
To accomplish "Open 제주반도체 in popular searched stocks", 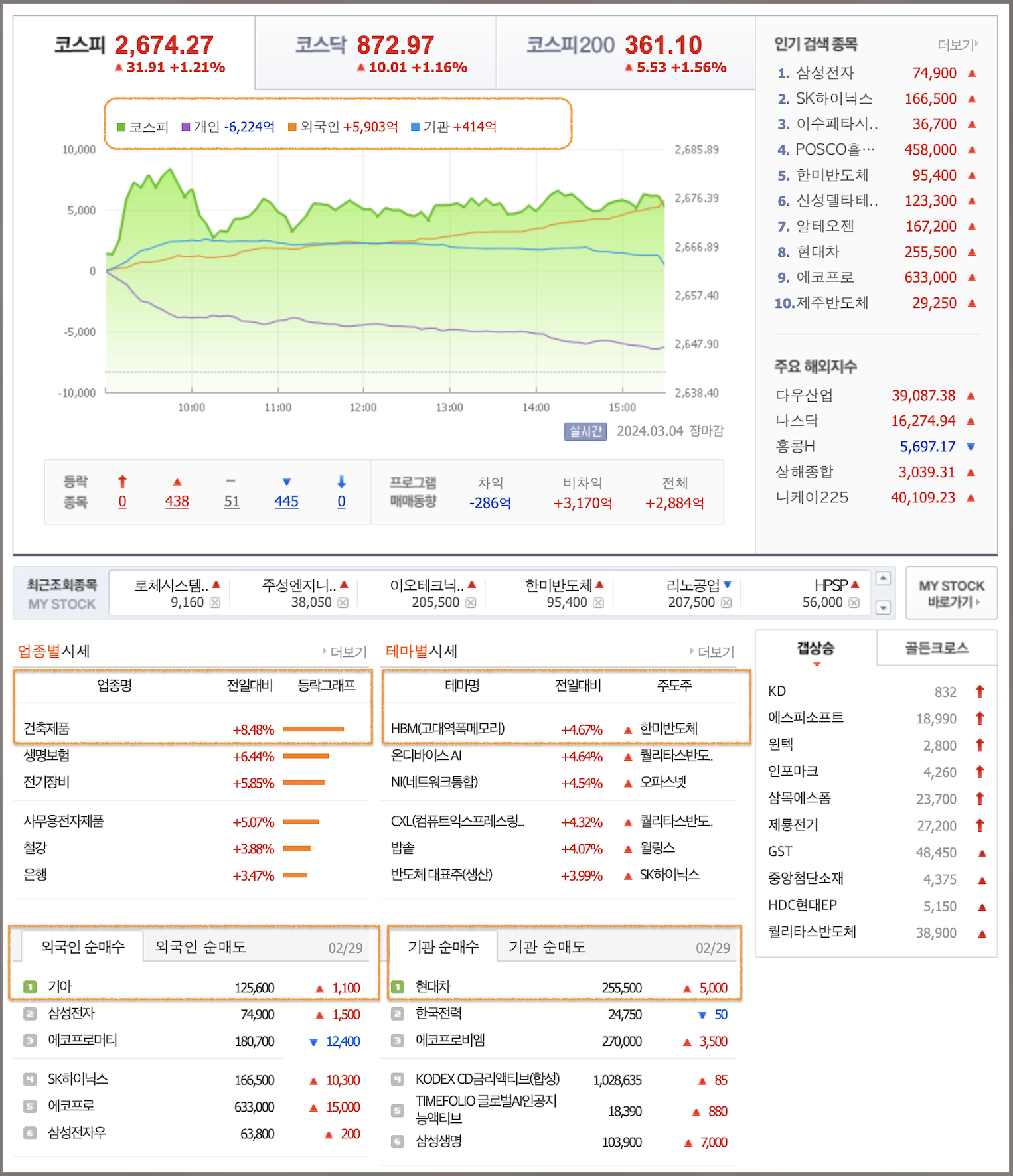I will coord(832,303).
